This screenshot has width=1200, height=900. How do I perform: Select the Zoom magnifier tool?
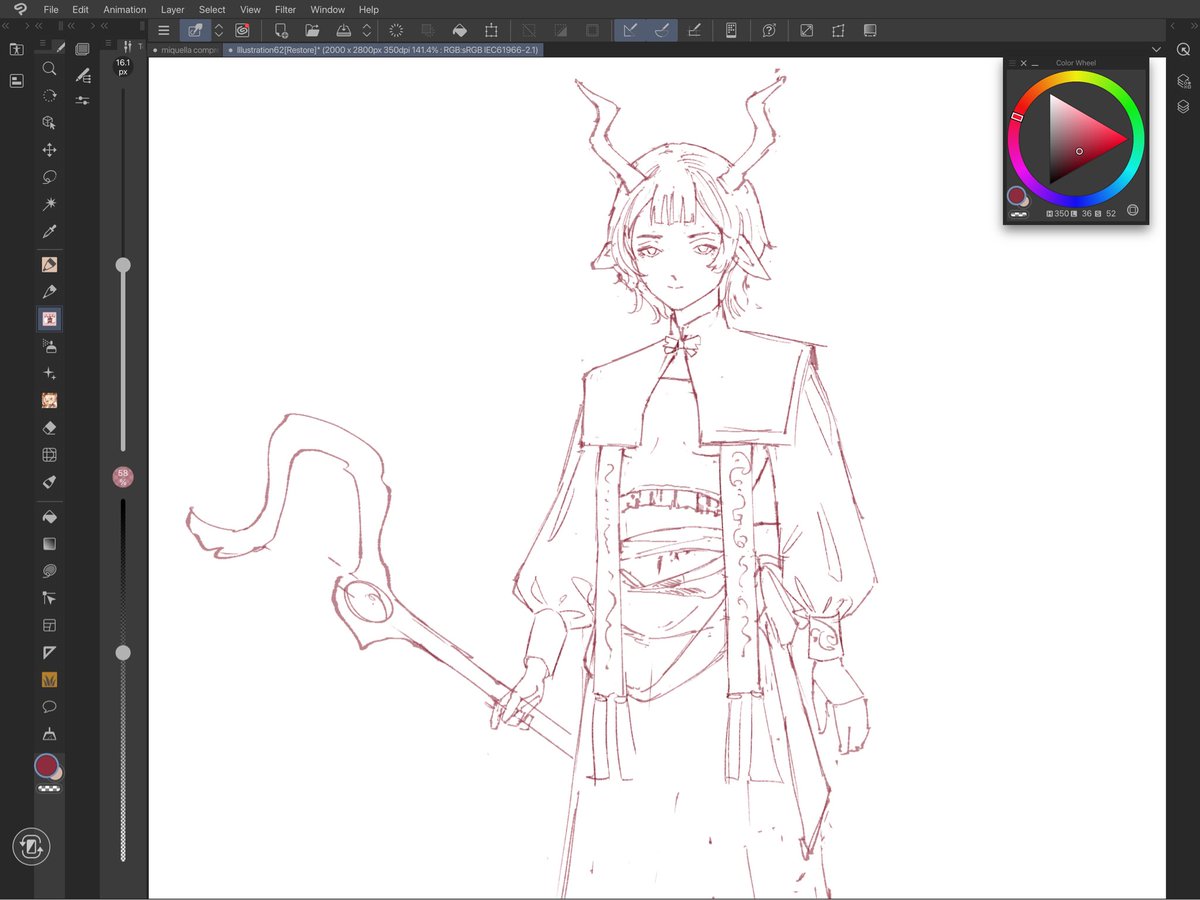[49, 69]
